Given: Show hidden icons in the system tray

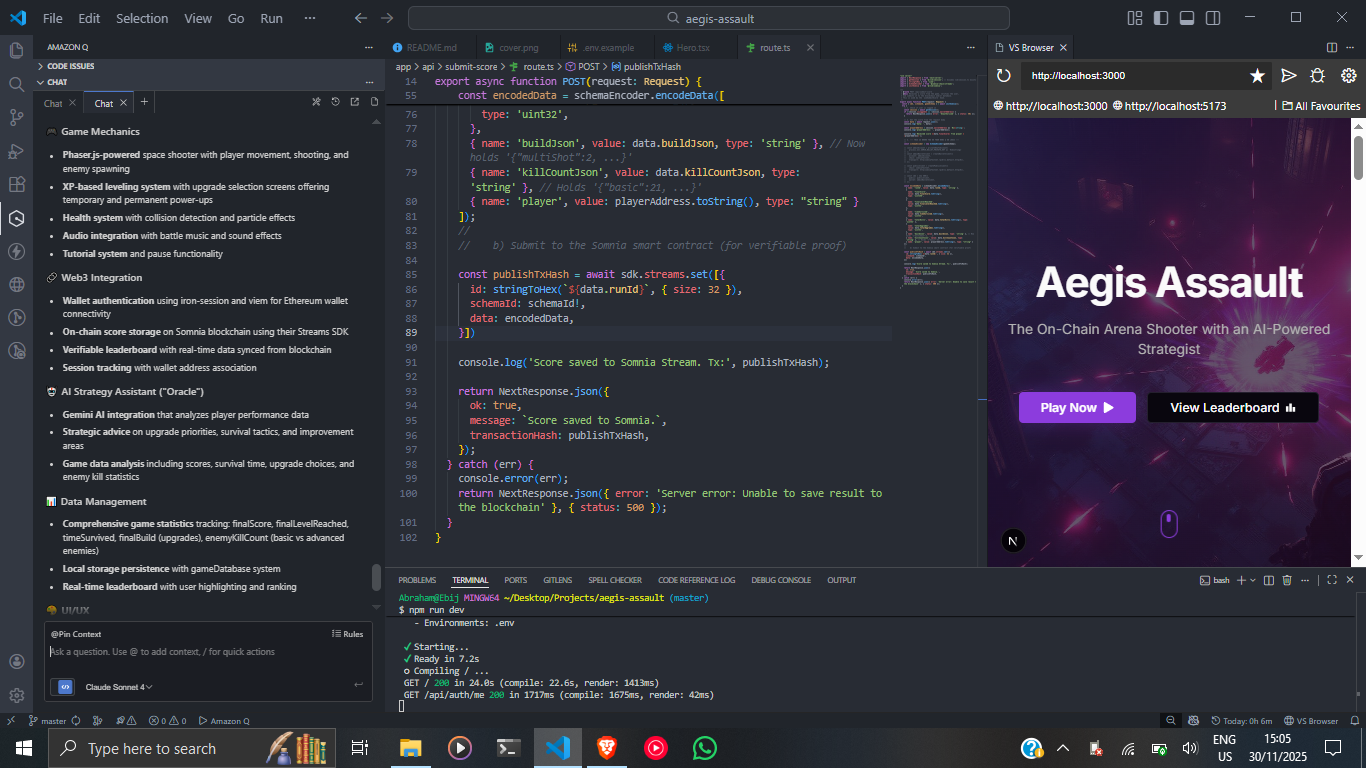Looking at the screenshot, I should tap(1062, 748).
